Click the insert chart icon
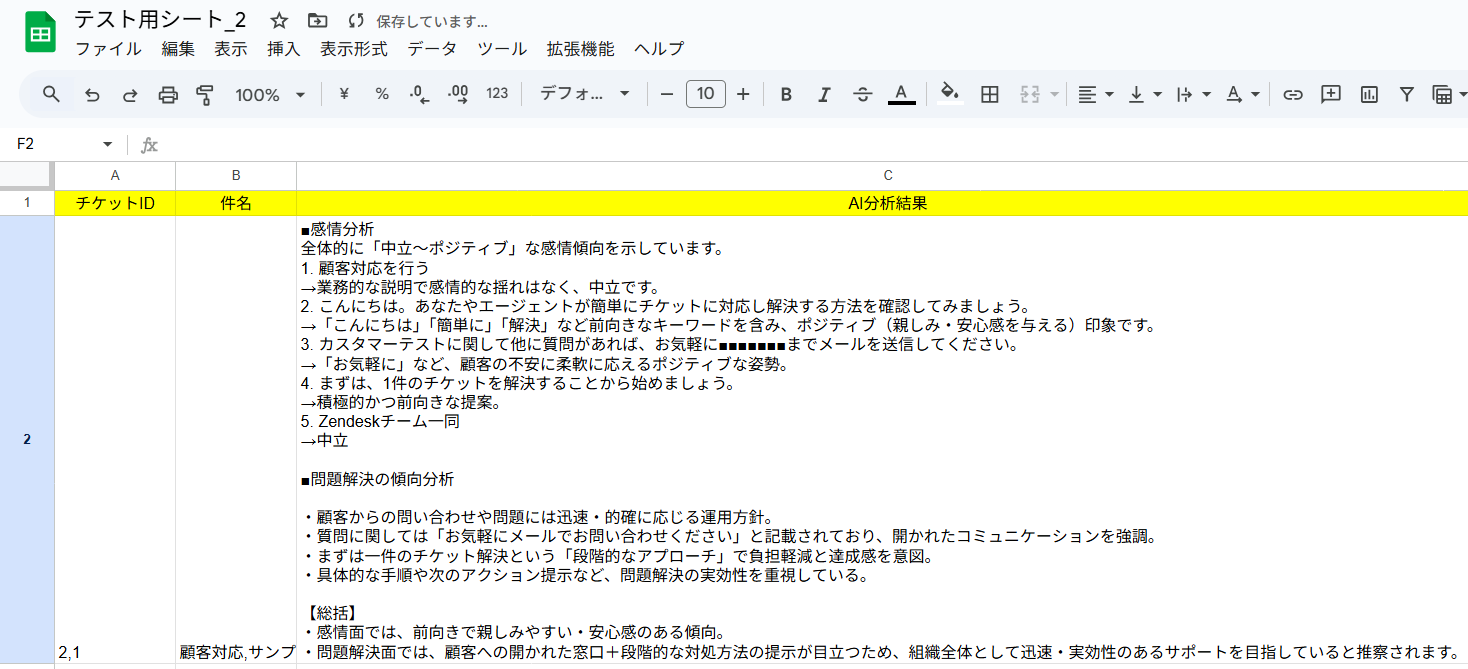Viewport: 1468px width, 669px height. (x=1369, y=94)
